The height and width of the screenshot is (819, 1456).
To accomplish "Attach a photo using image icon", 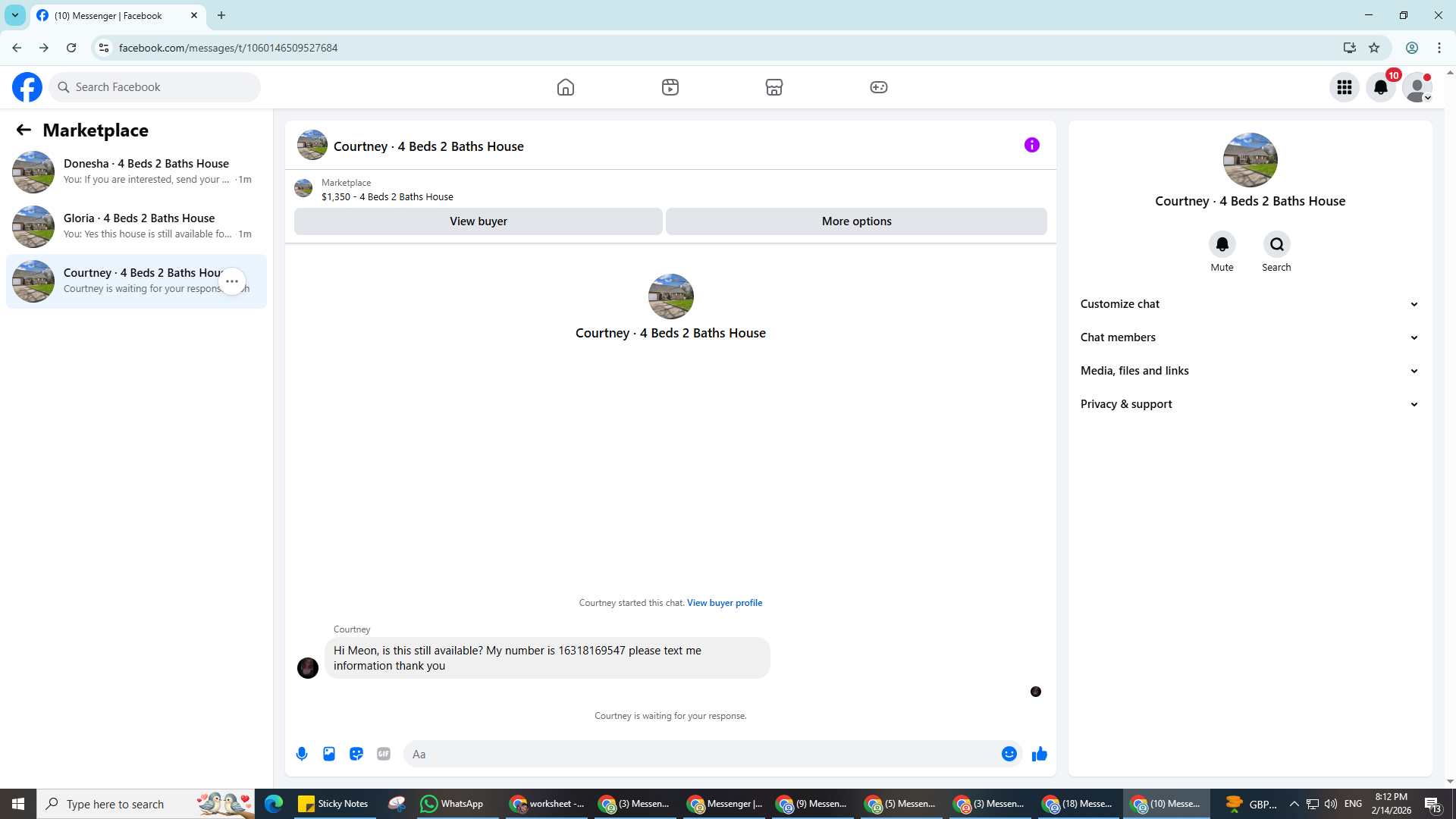I will [x=329, y=754].
